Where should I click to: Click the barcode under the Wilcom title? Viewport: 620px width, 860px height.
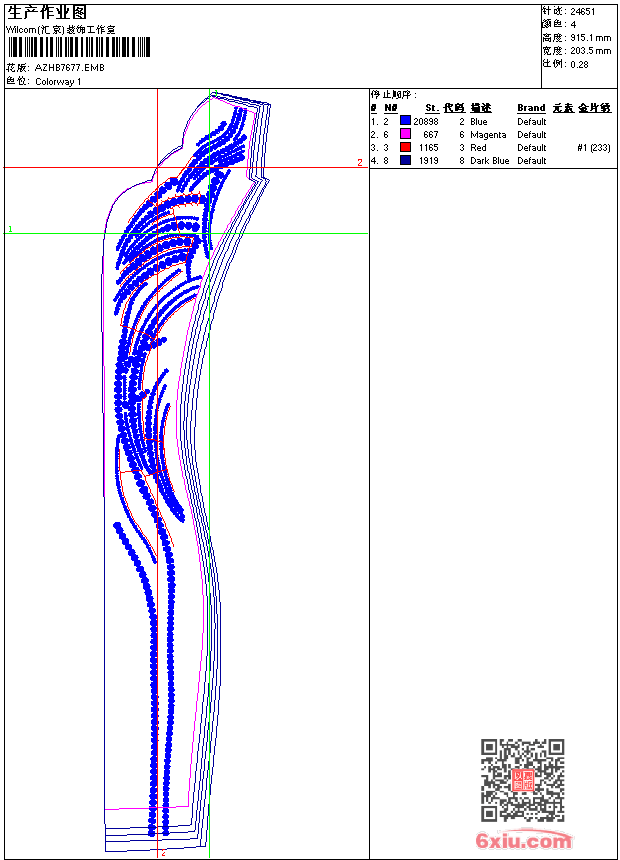78,47
